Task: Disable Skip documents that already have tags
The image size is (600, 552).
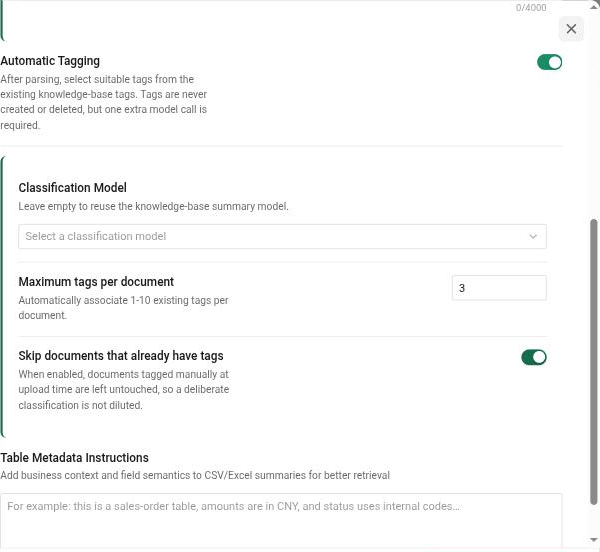Action: coord(533,357)
